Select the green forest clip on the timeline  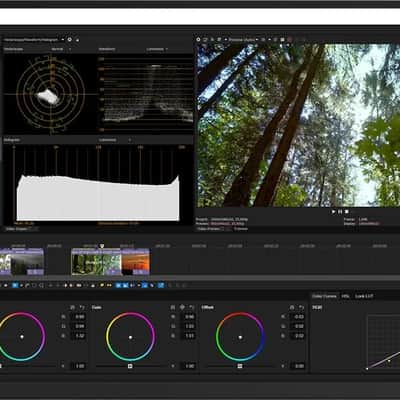pos(96,262)
